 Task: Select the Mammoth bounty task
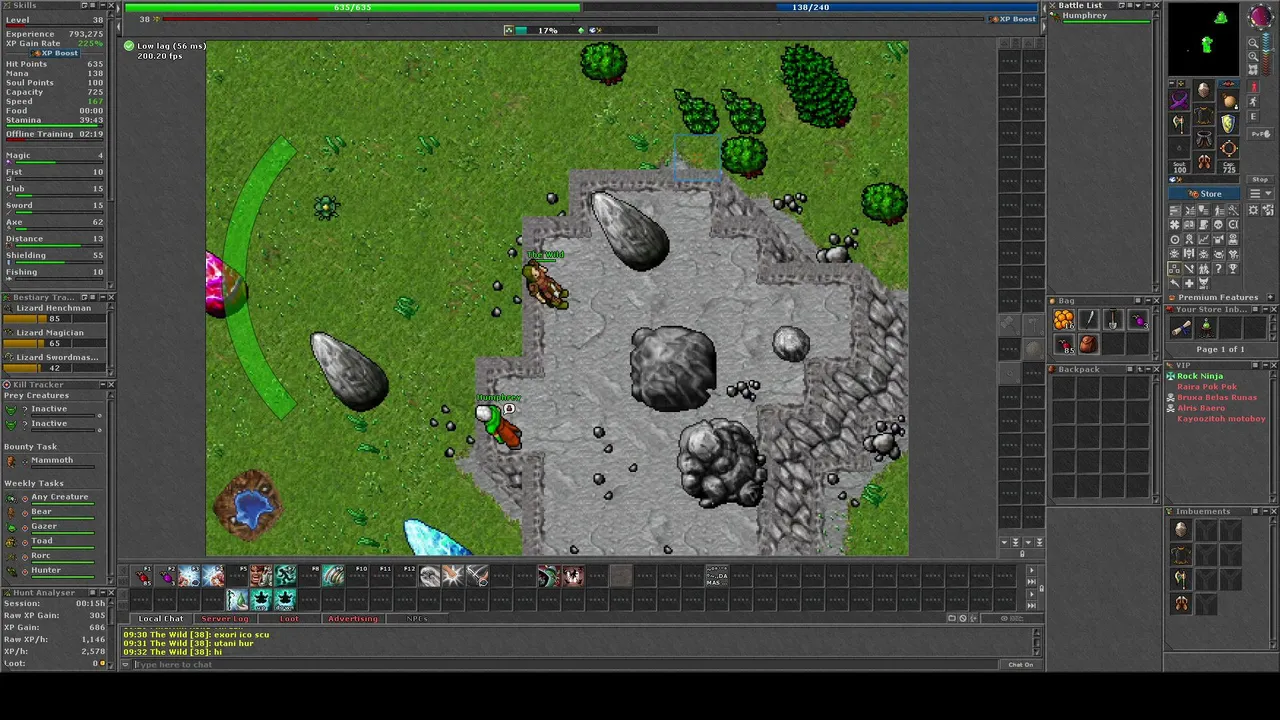click(x=52, y=460)
